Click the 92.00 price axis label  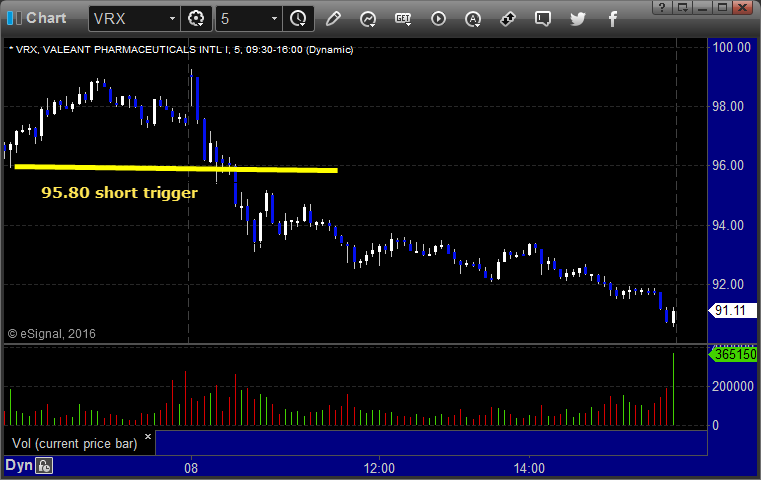coord(728,284)
